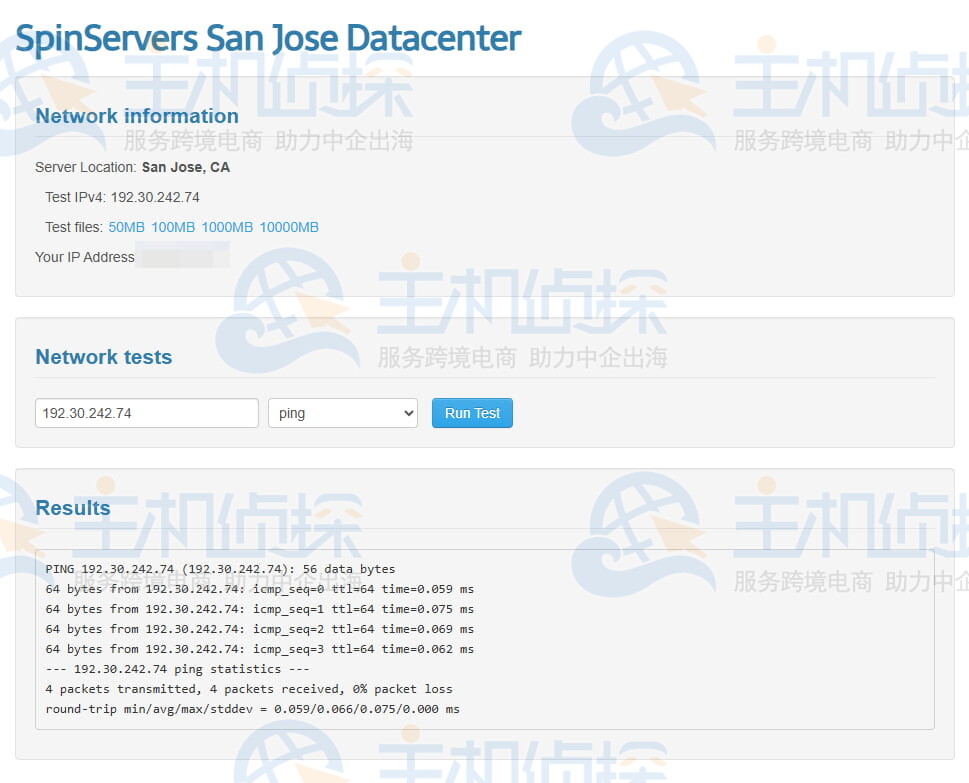Focus the IP address input field
The image size is (969, 783).
[x=146, y=413]
